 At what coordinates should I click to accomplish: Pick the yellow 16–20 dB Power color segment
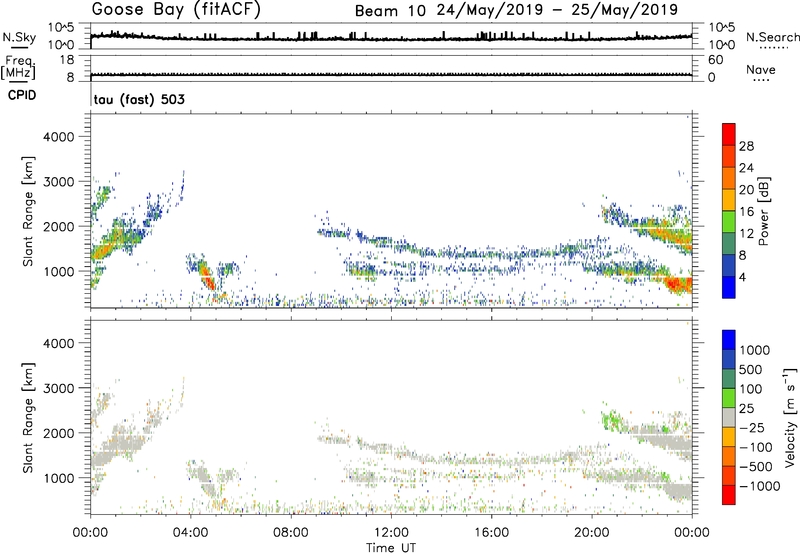click(x=729, y=200)
